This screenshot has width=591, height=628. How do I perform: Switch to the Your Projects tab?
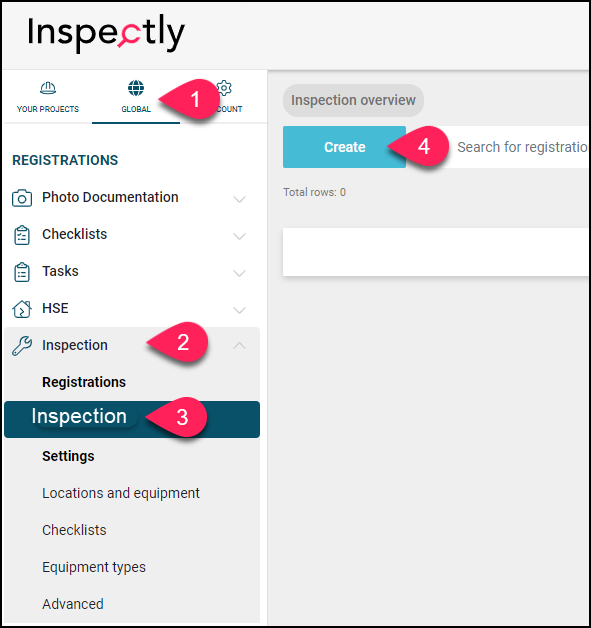[x=48, y=97]
